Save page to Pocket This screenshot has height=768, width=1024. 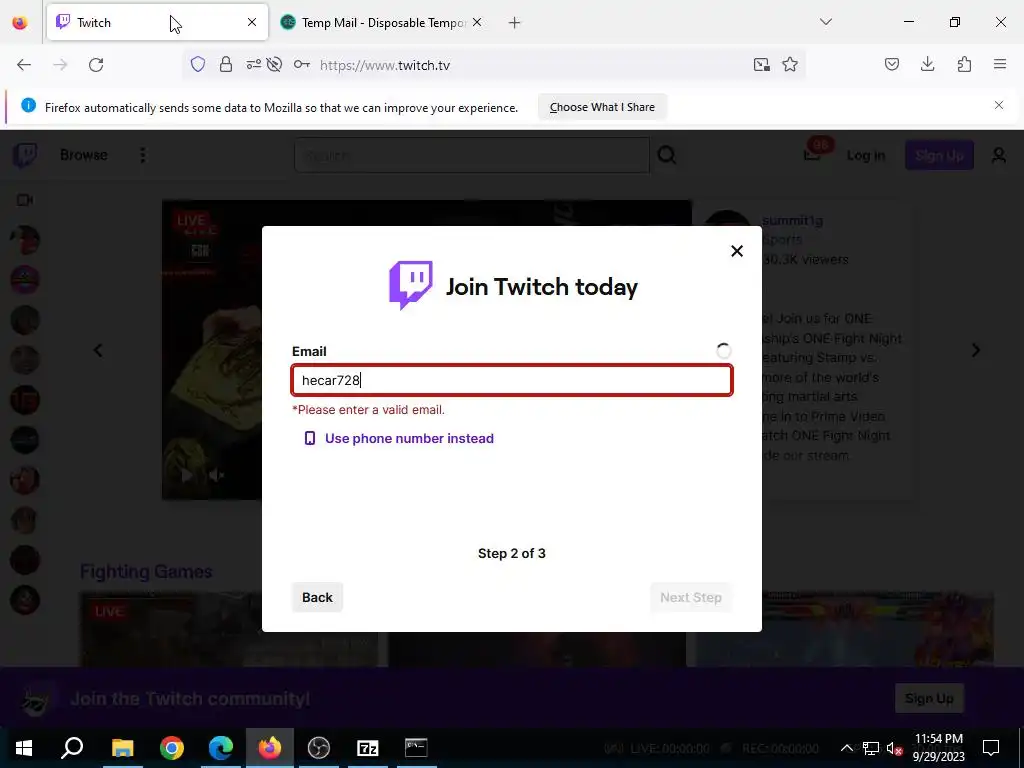[x=891, y=64]
